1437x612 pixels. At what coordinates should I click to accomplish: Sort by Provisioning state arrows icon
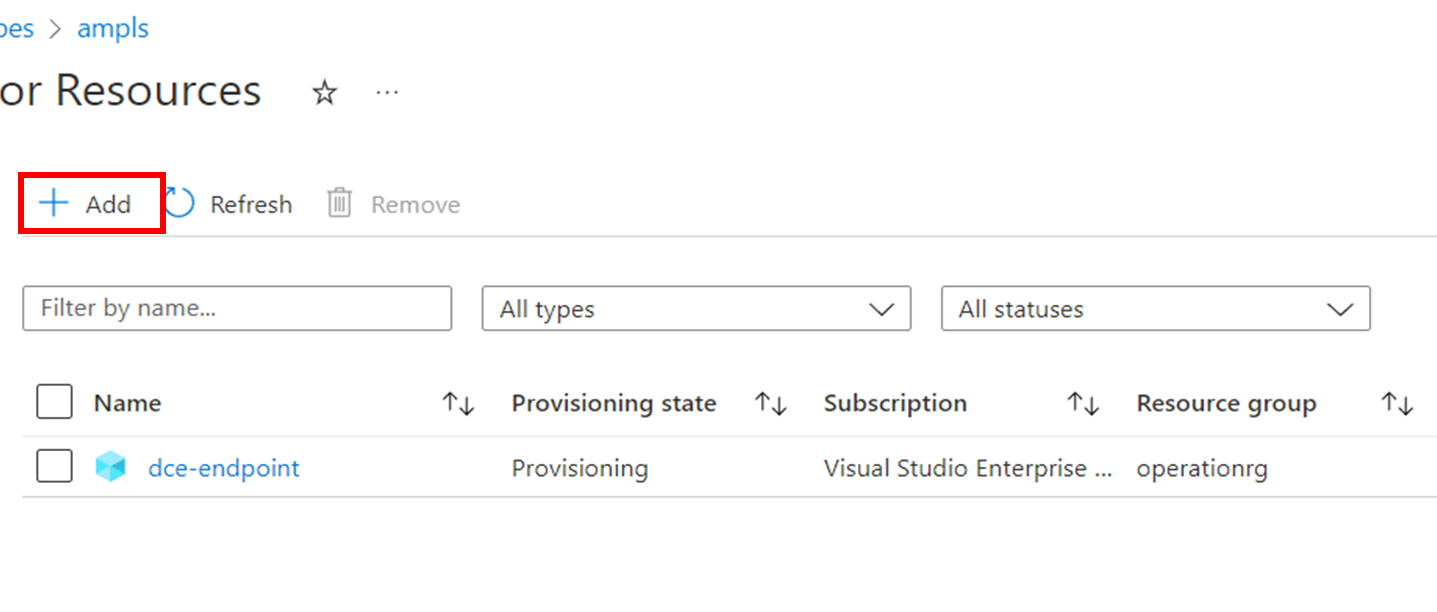point(770,404)
